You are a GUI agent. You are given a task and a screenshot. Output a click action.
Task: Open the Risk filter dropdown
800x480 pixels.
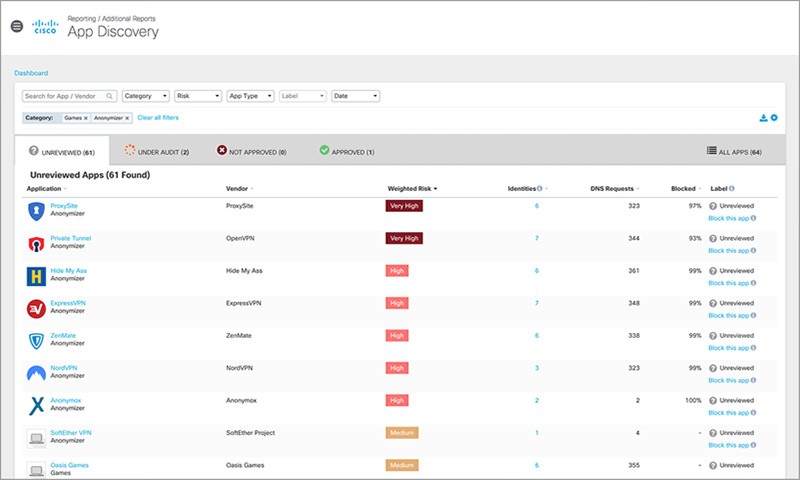198,96
